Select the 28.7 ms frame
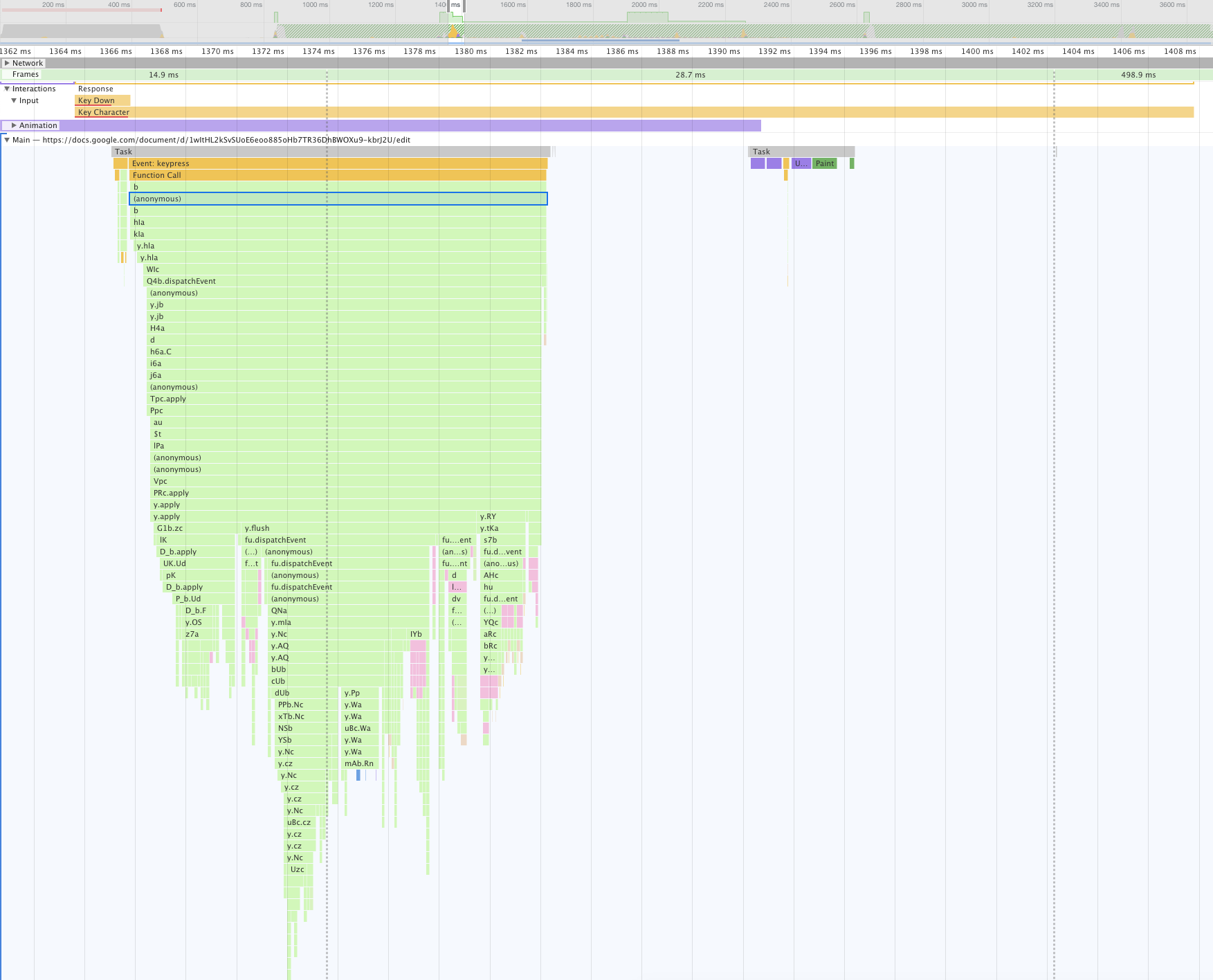Image resolution: width=1213 pixels, height=980 pixels. click(x=690, y=75)
